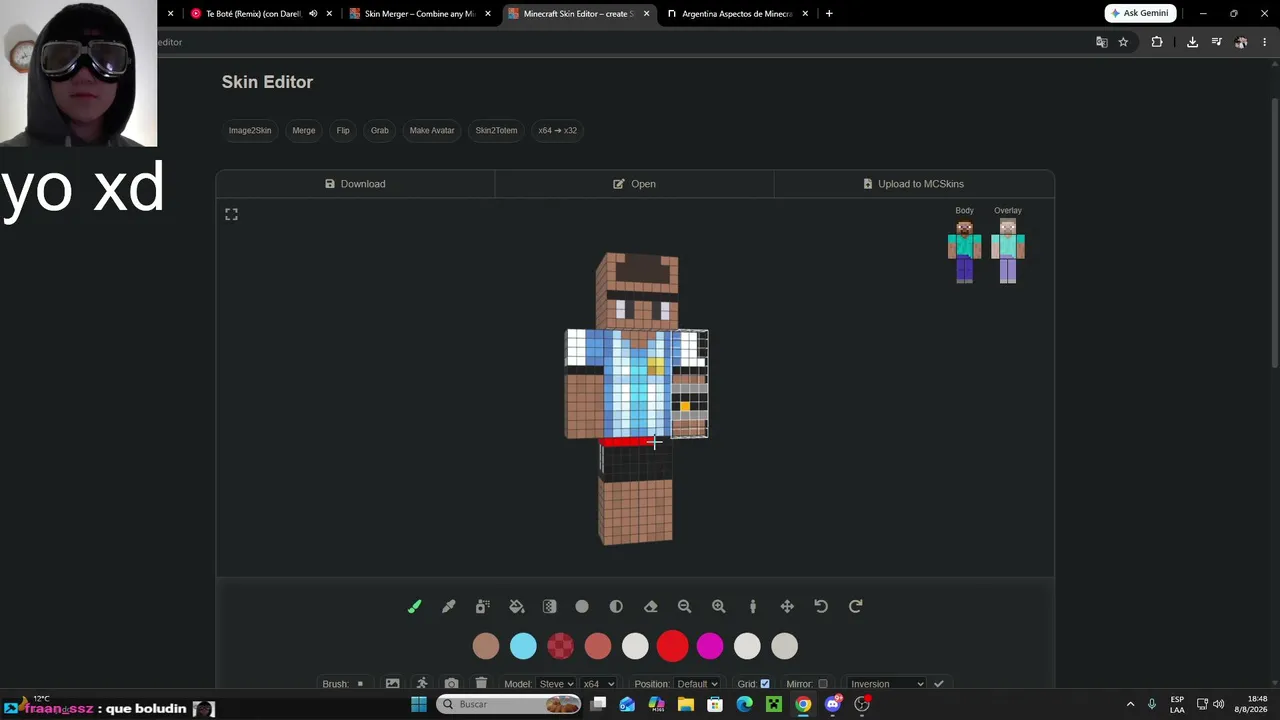Screen dimensions: 1280x720
Task: Click the Merge button
Action: tap(304, 130)
